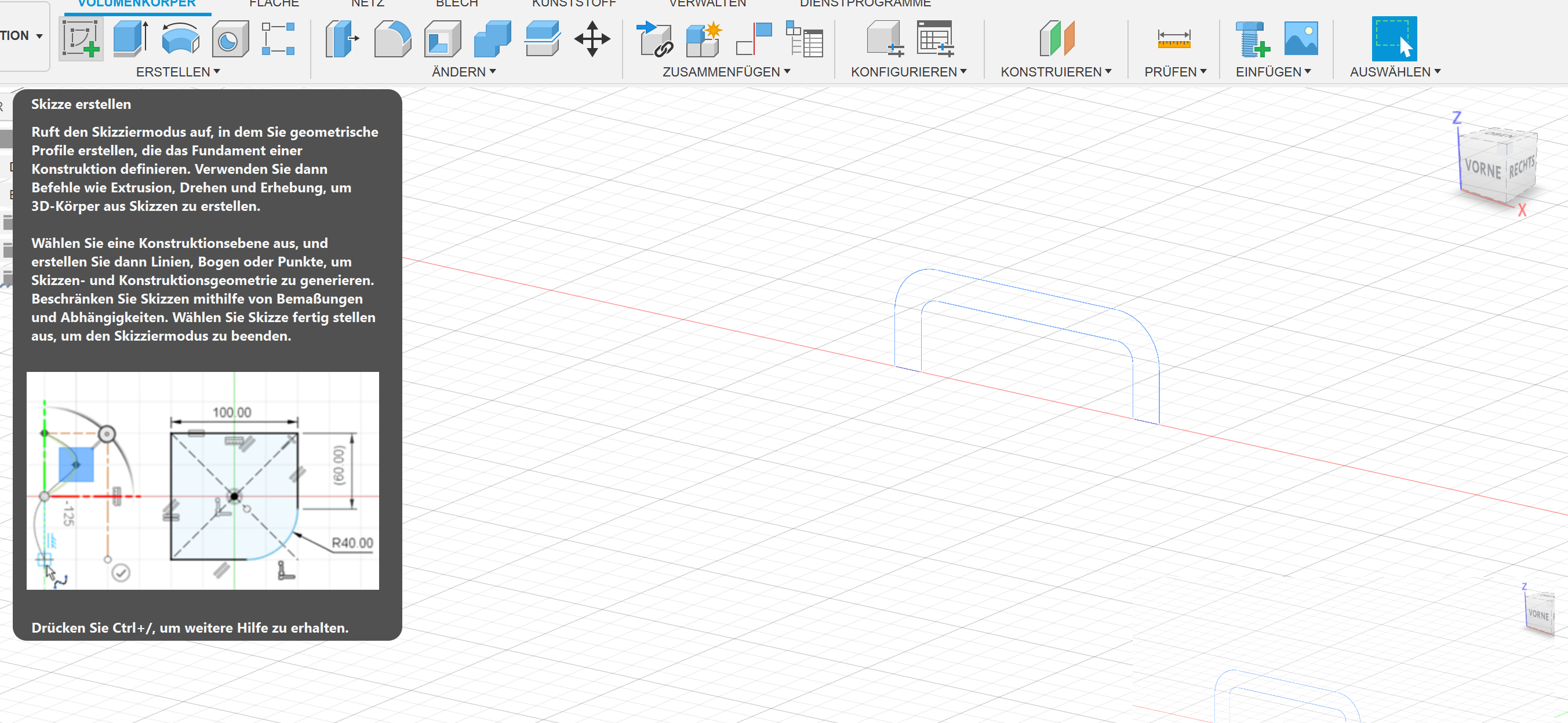Image resolution: width=1568 pixels, height=723 pixels.
Task: Activate the Verschieben/Kopieren move arrows tool
Action: 592,39
